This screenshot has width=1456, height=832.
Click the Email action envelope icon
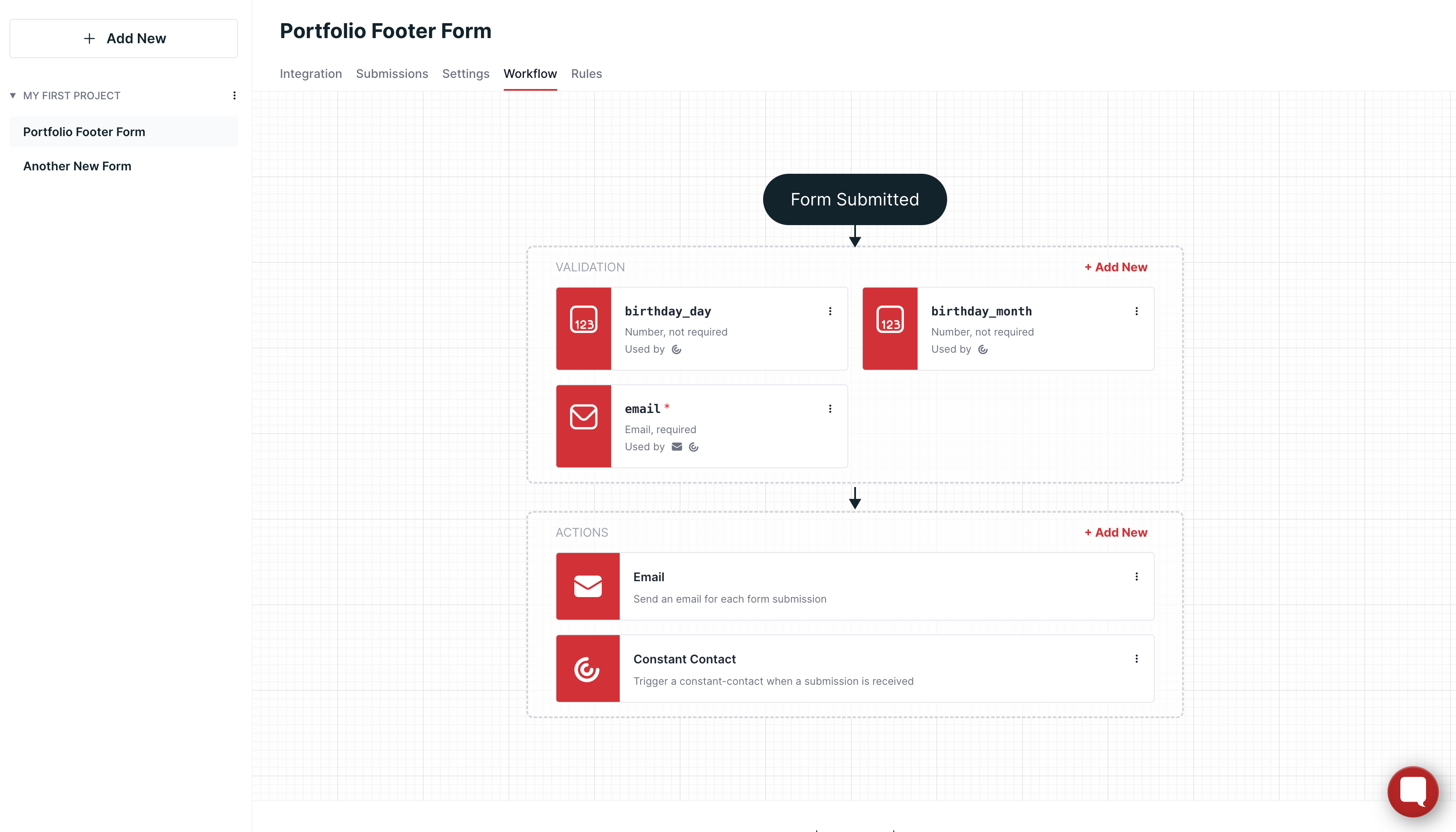click(588, 586)
